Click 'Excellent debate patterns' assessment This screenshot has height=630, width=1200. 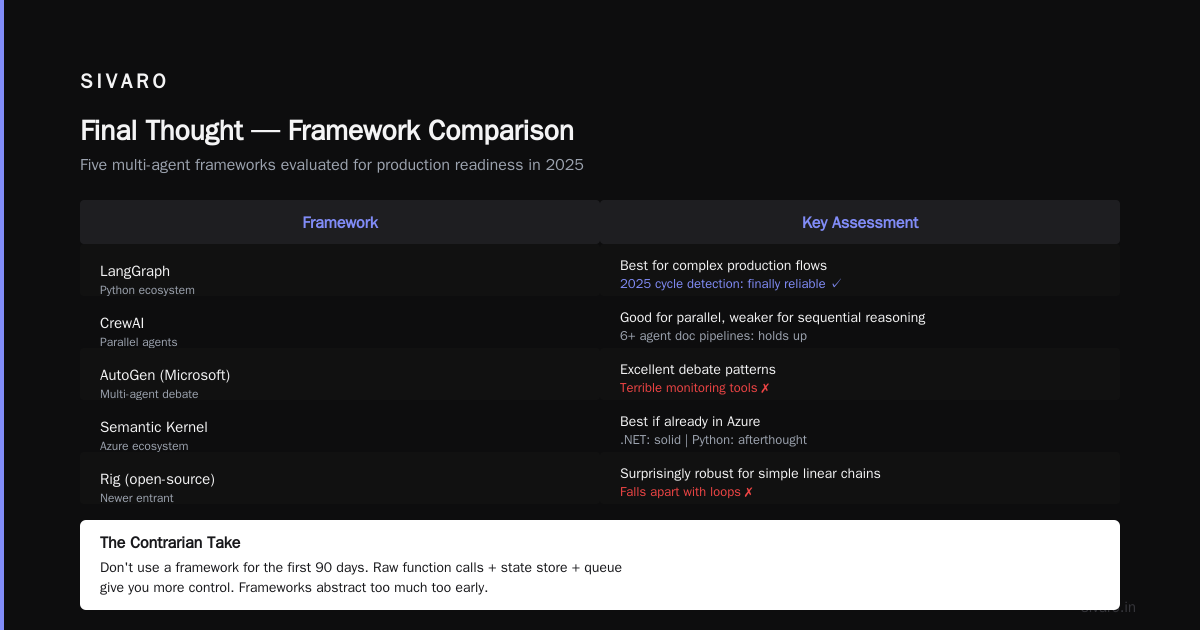[x=698, y=370]
